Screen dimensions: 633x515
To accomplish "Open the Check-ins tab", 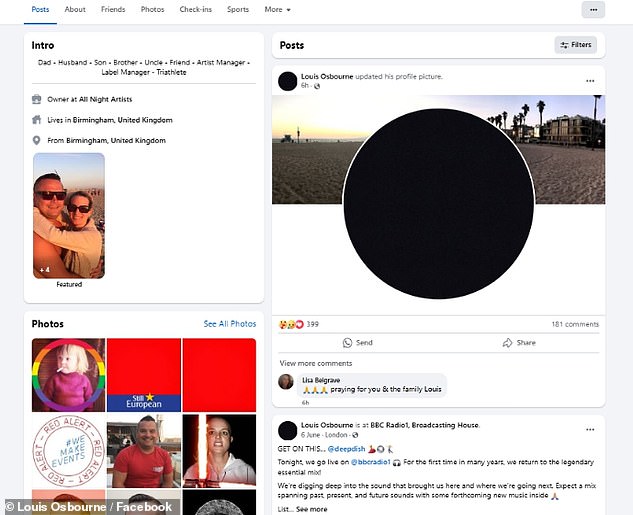I will tap(196, 9).
